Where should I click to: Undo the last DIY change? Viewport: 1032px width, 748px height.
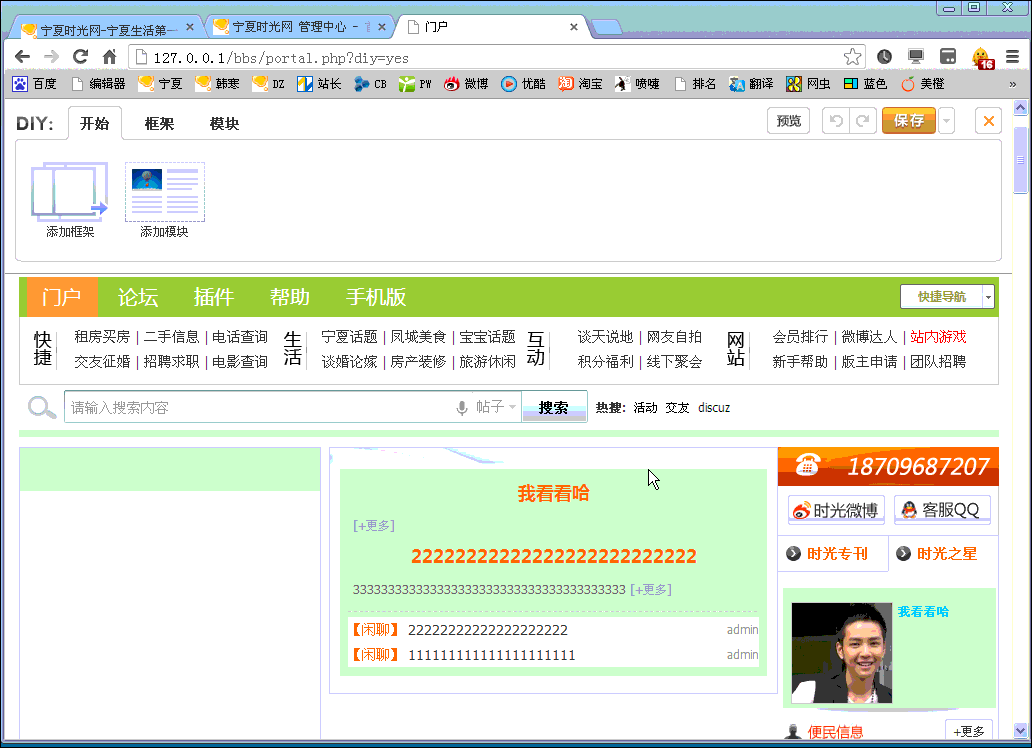[836, 120]
